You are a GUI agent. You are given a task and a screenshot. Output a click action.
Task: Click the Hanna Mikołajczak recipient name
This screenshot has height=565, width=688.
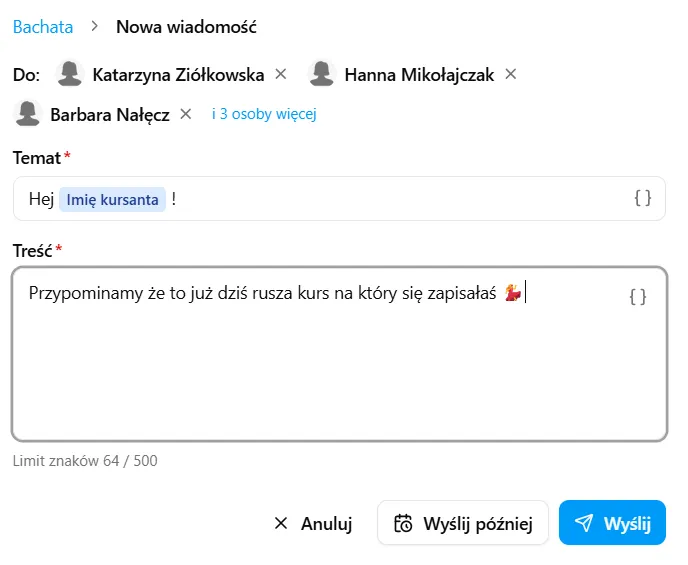click(x=419, y=75)
